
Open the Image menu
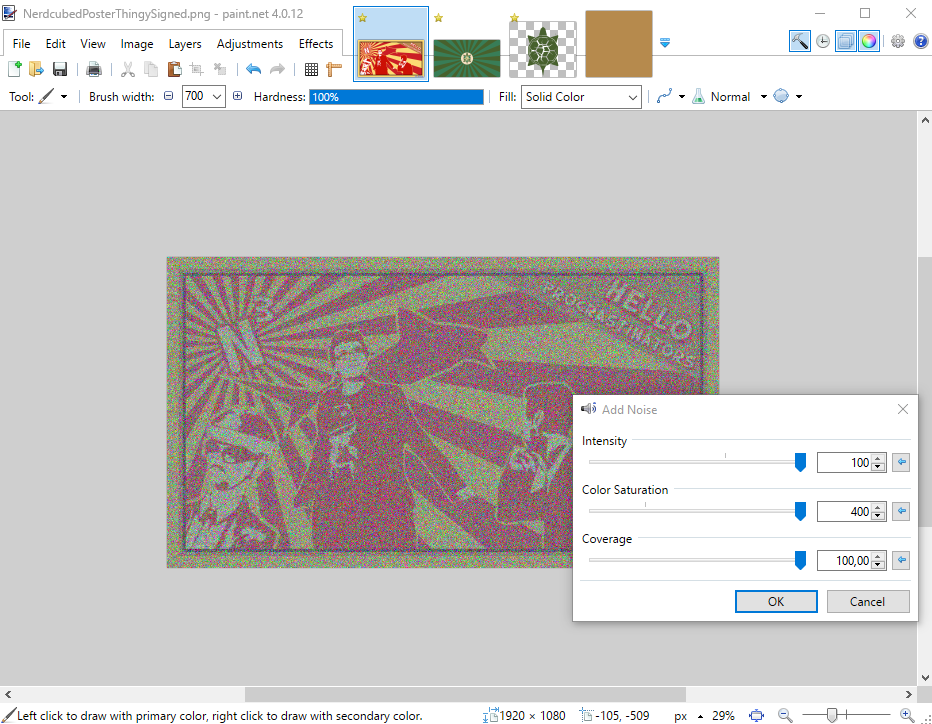tap(137, 44)
